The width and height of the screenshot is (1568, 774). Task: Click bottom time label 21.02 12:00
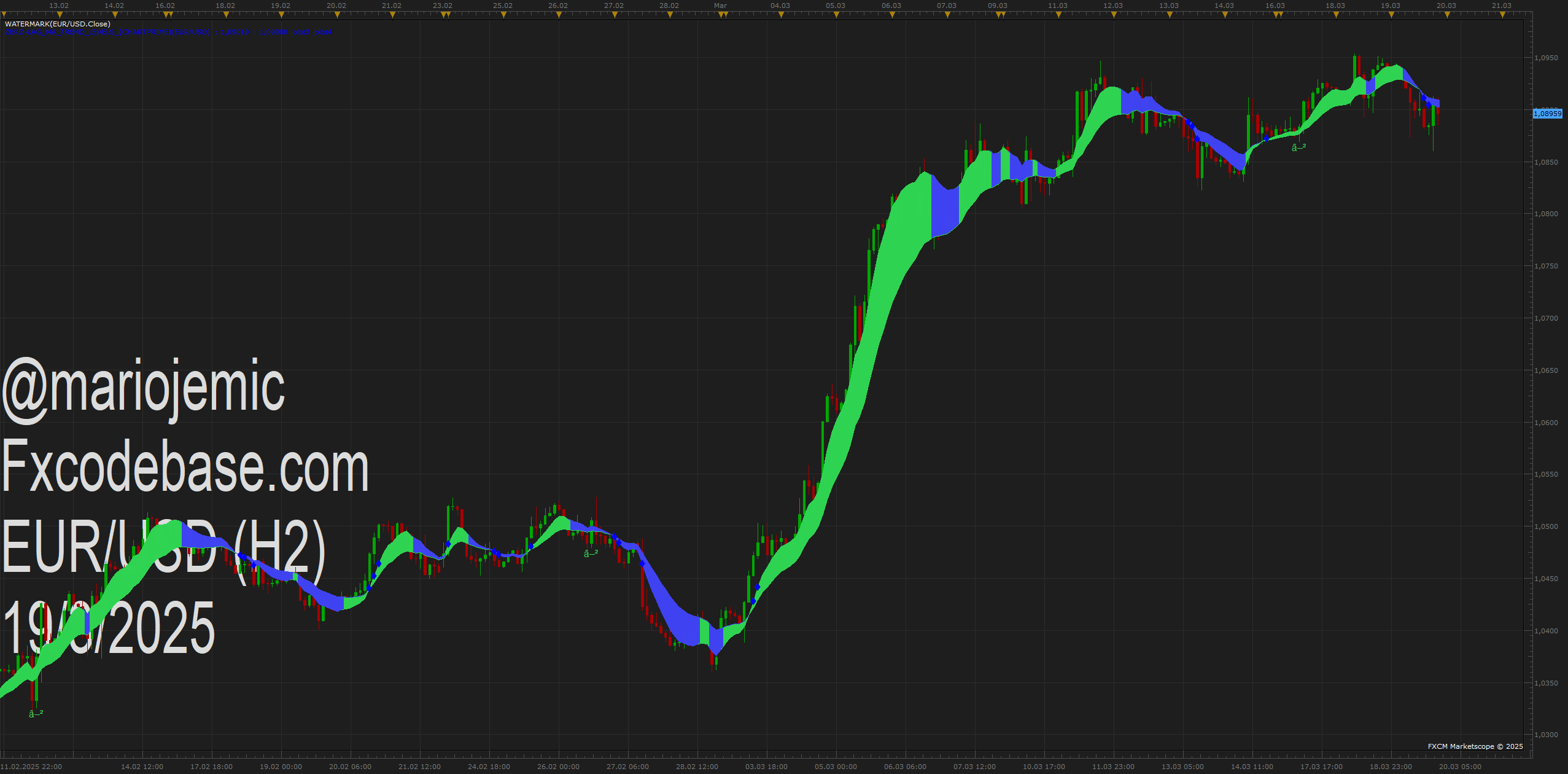pyautogui.click(x=419, y=767)
